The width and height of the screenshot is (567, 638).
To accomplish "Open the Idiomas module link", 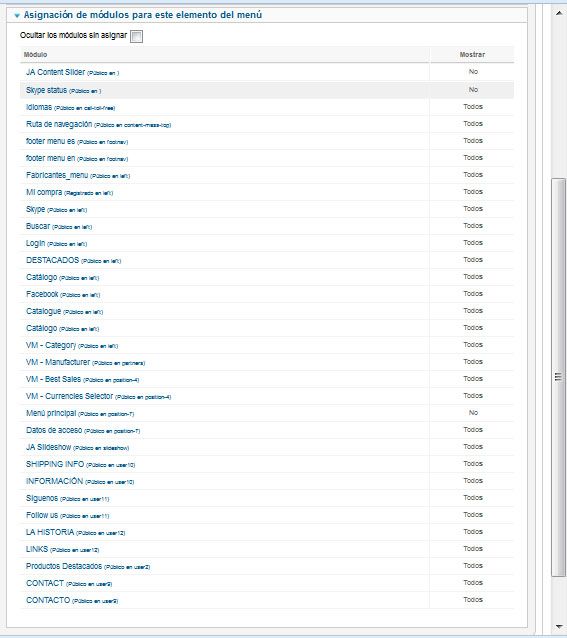I will click(39, 107).
